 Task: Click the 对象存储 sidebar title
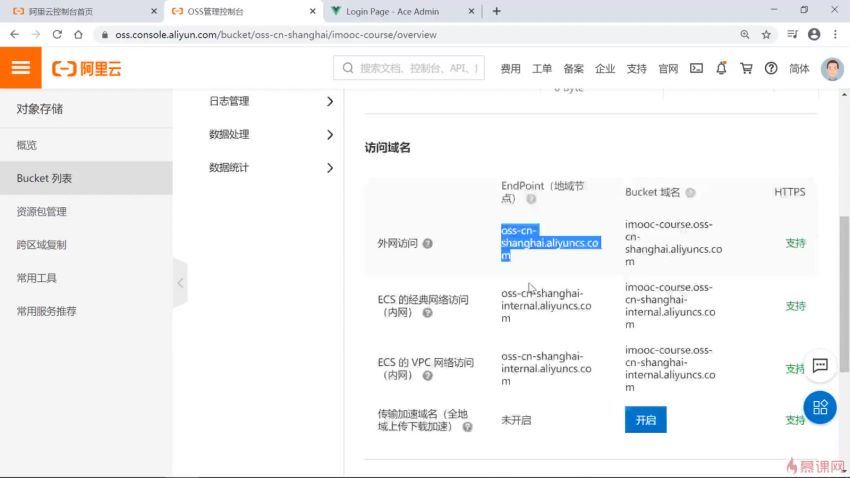point(40,109)
